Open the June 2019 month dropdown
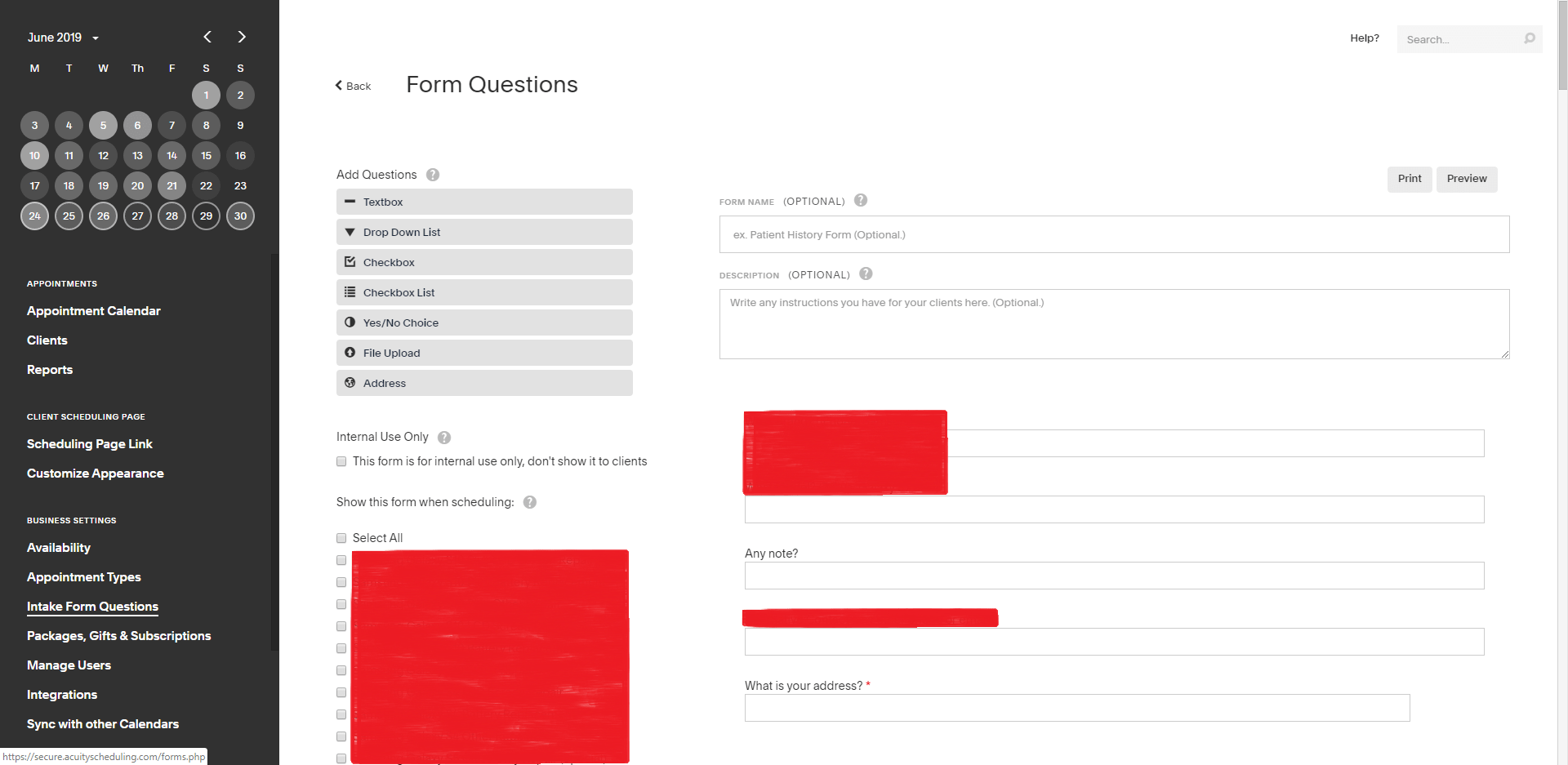Image resolution: width=1568 pixels, height=765 pixels. (63, 38)
